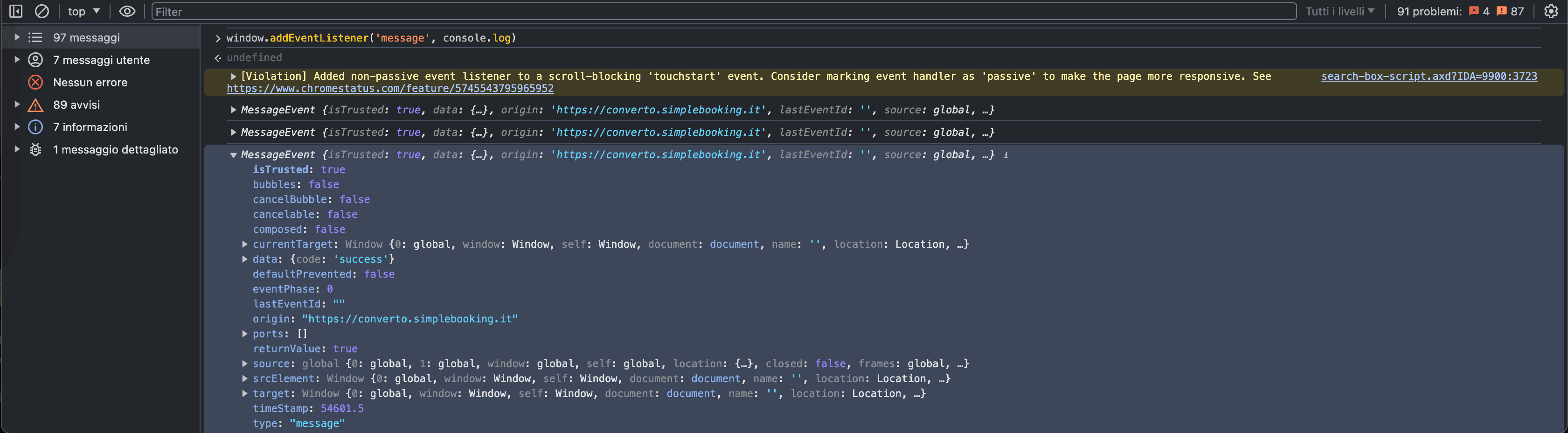This screenshot has height=433, width=1568.
Task: Click the warning triangle icon by avvisi
Action: pyautogui.click(x=35, y=105)
